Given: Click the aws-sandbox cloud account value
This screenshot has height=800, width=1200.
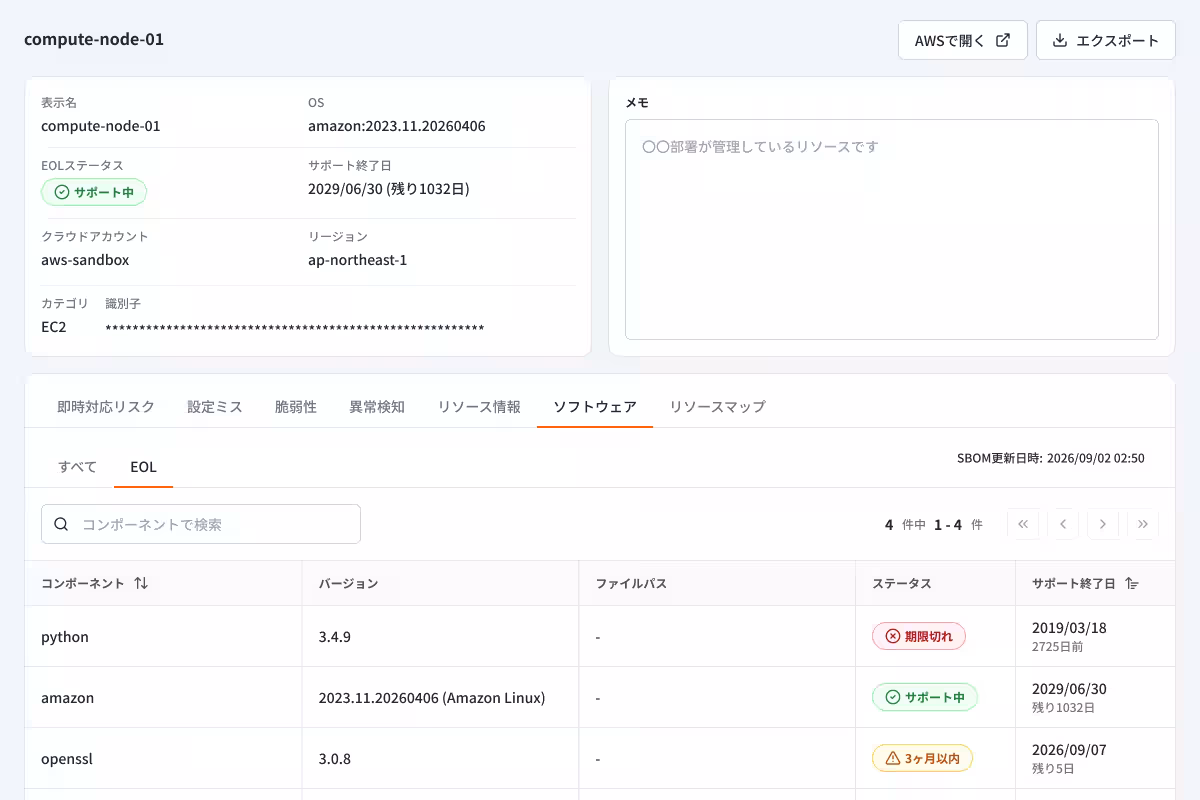Looking at the screenshot, I should 85,260.
